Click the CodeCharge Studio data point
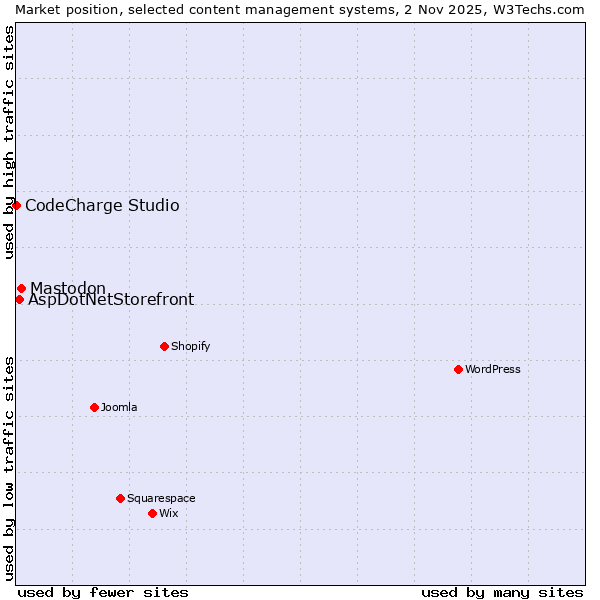This screenshot has width=600, height=600. (16, 205)
